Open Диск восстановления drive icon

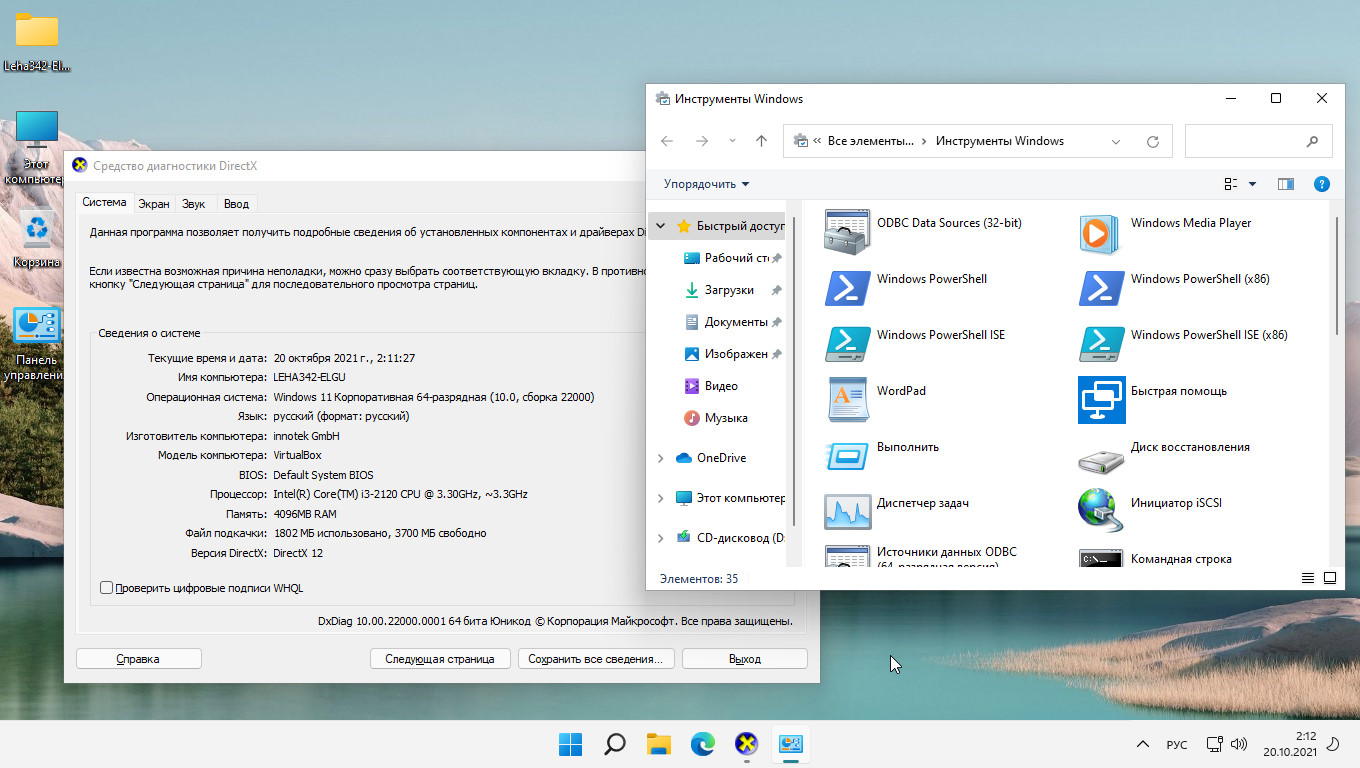pos(1101,456)
